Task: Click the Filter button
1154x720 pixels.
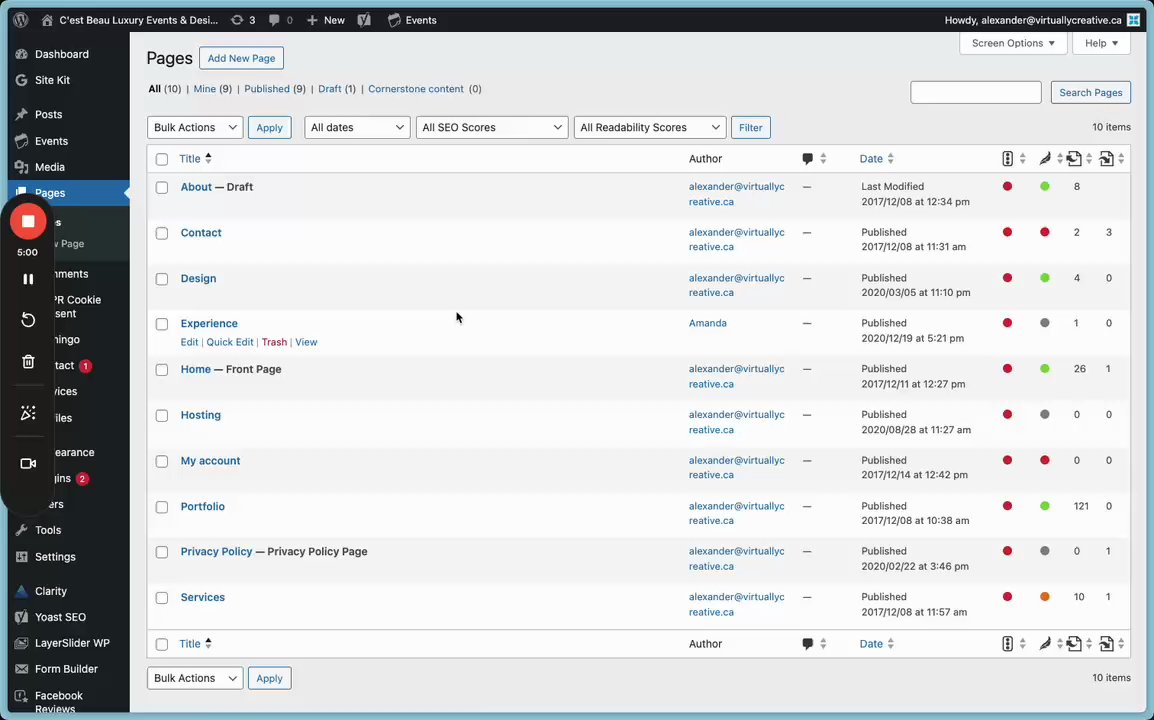Action: click(751, 127)
